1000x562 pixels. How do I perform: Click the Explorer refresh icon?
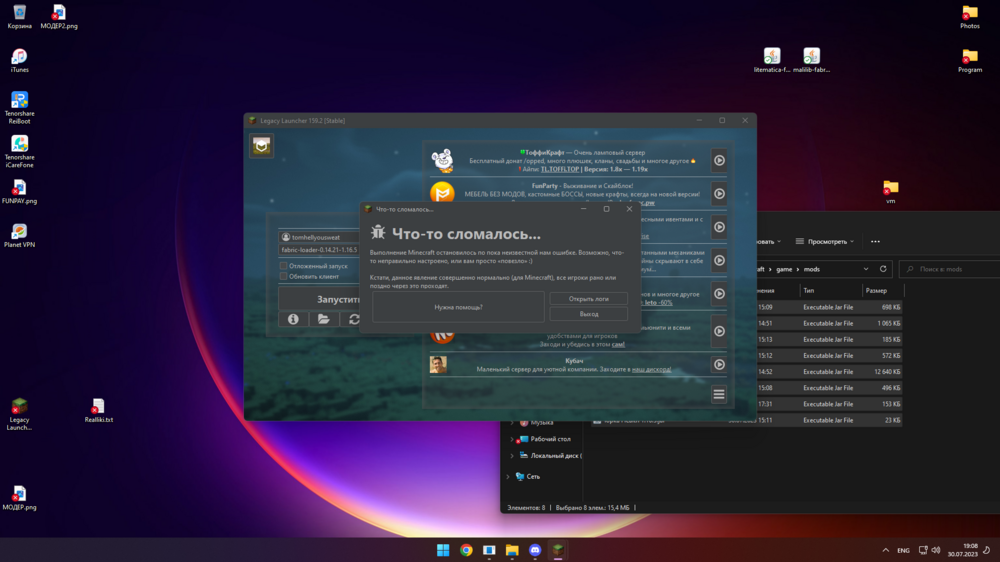[883, 269]
